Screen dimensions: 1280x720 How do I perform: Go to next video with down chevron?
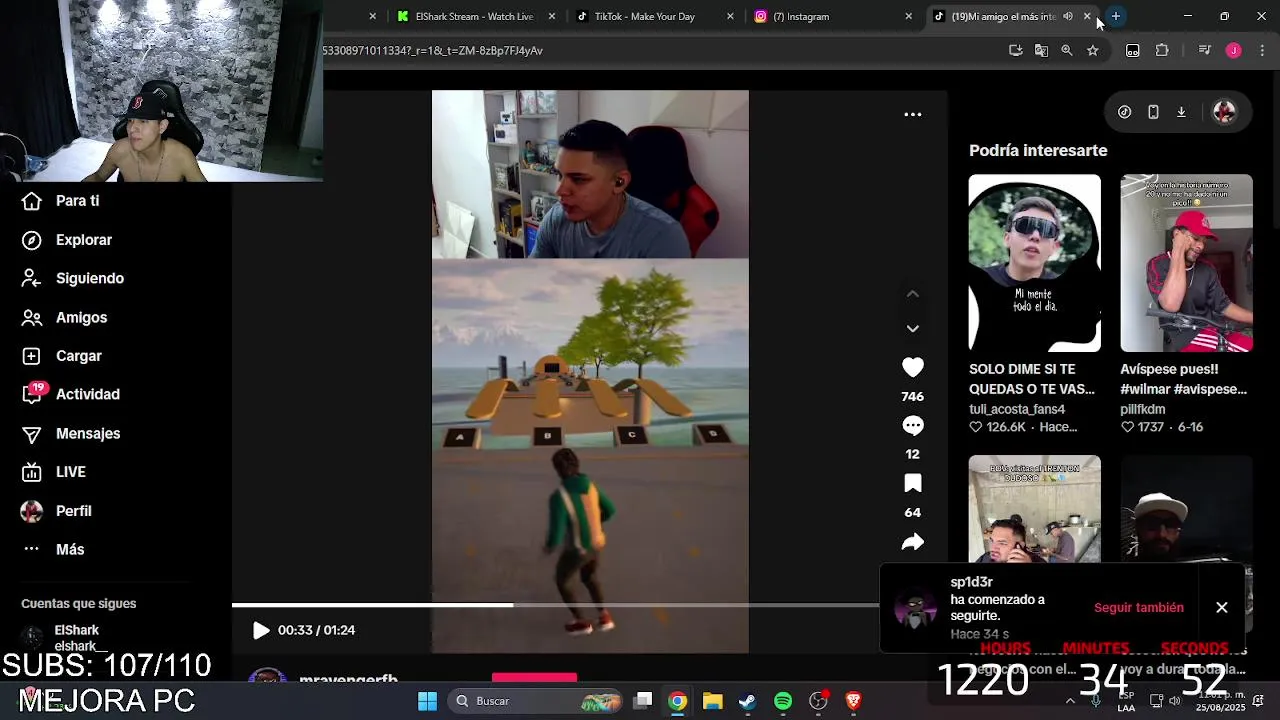click(912, 328)
